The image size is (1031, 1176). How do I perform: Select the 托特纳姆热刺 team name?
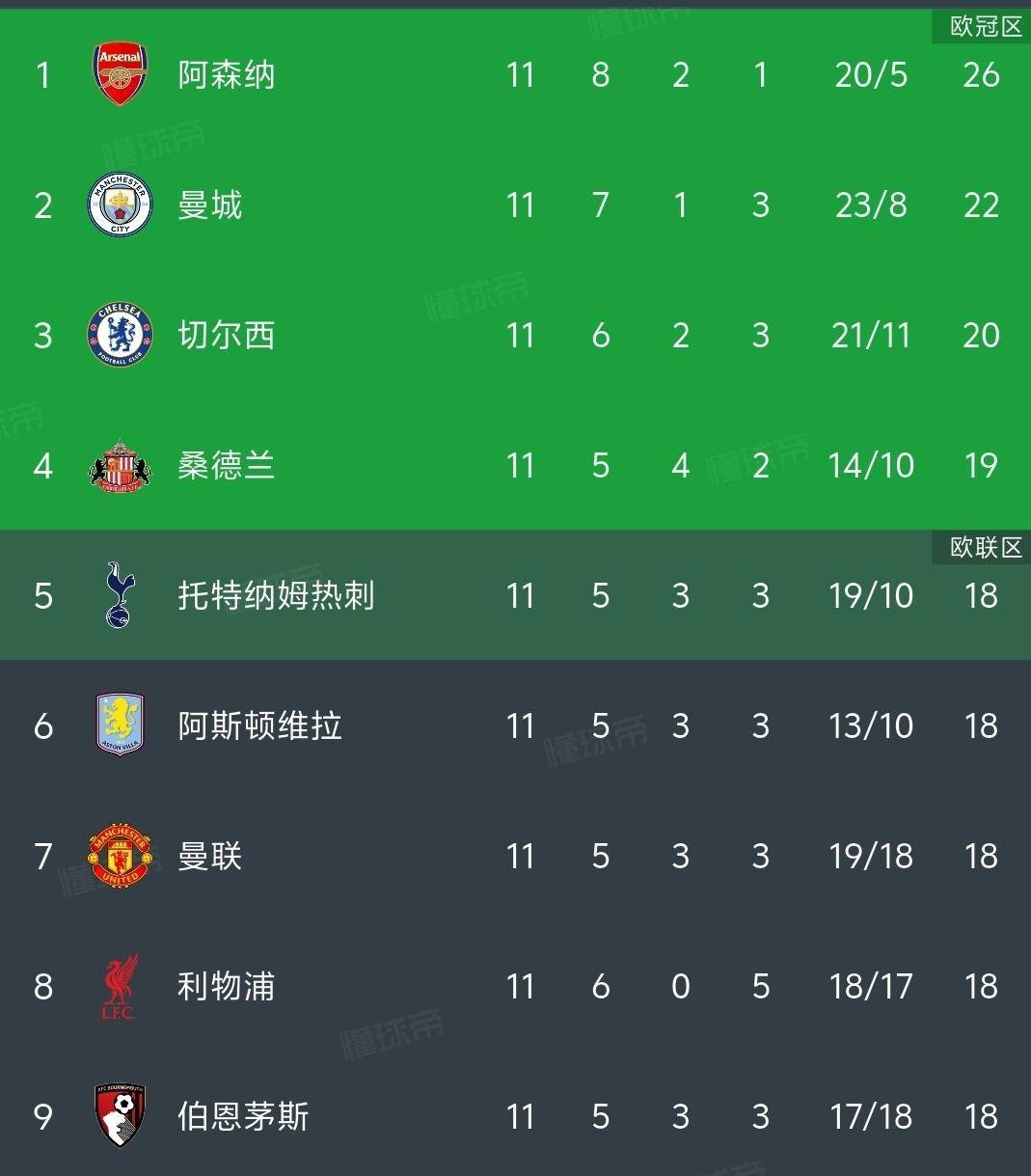[x=277, y=595]
